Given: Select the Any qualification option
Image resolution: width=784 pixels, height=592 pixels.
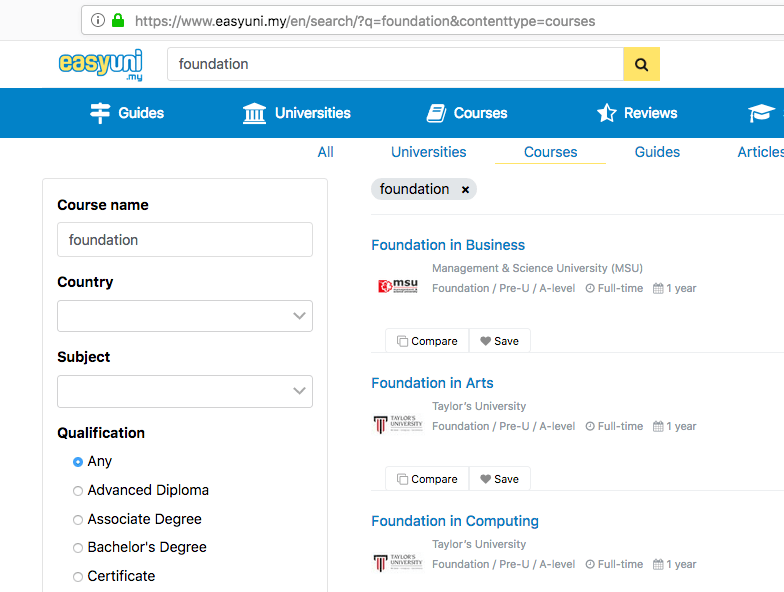Looking at the screenshot, I should [78, 462].
